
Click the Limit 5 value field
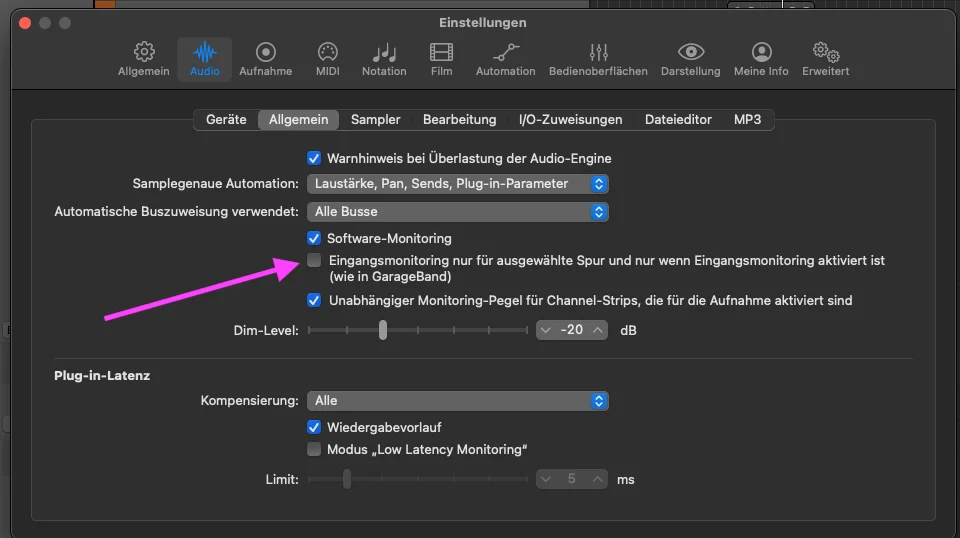(572, 479)
